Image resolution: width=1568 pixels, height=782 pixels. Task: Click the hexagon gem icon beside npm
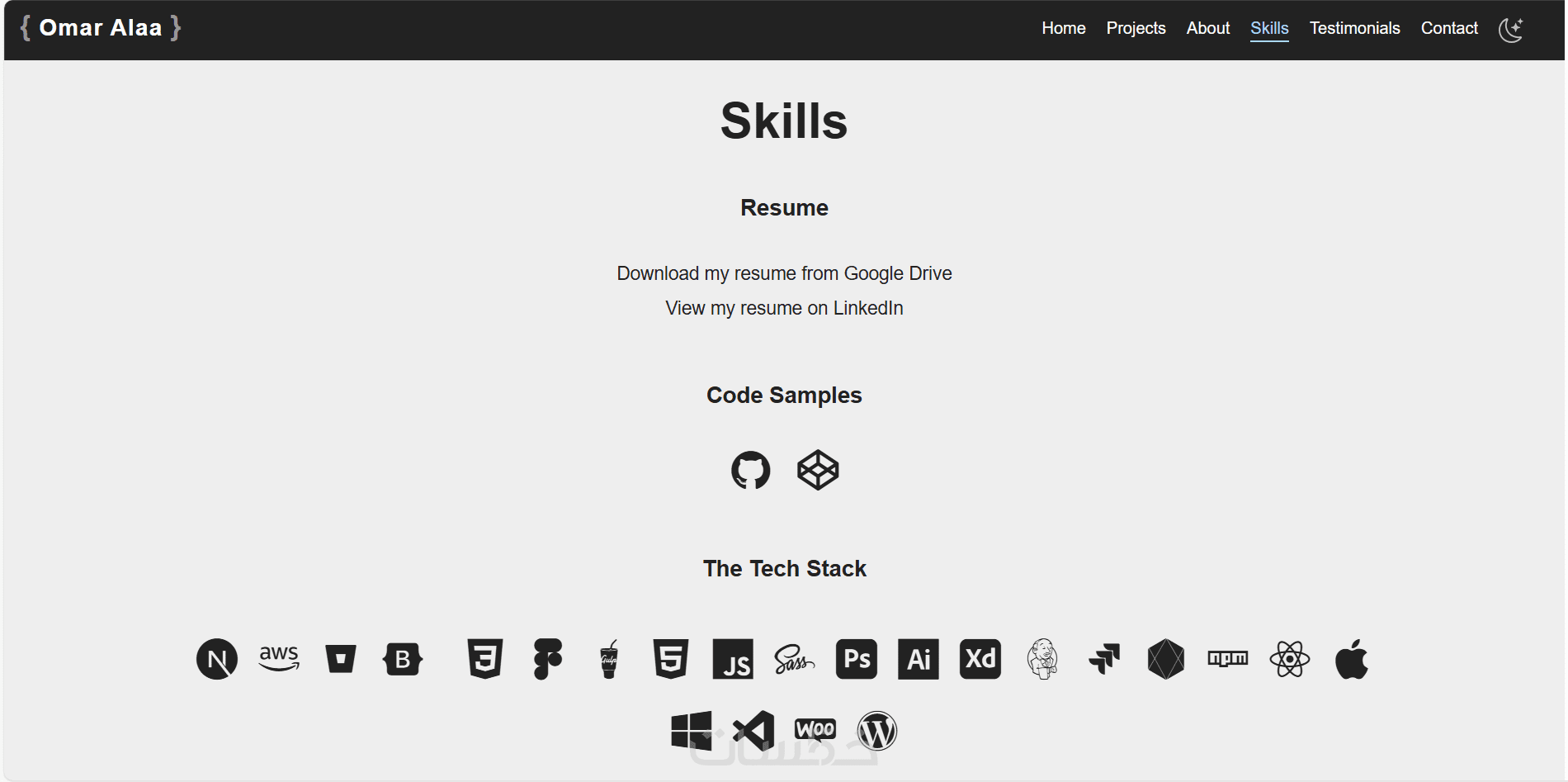coord(1166,659)
